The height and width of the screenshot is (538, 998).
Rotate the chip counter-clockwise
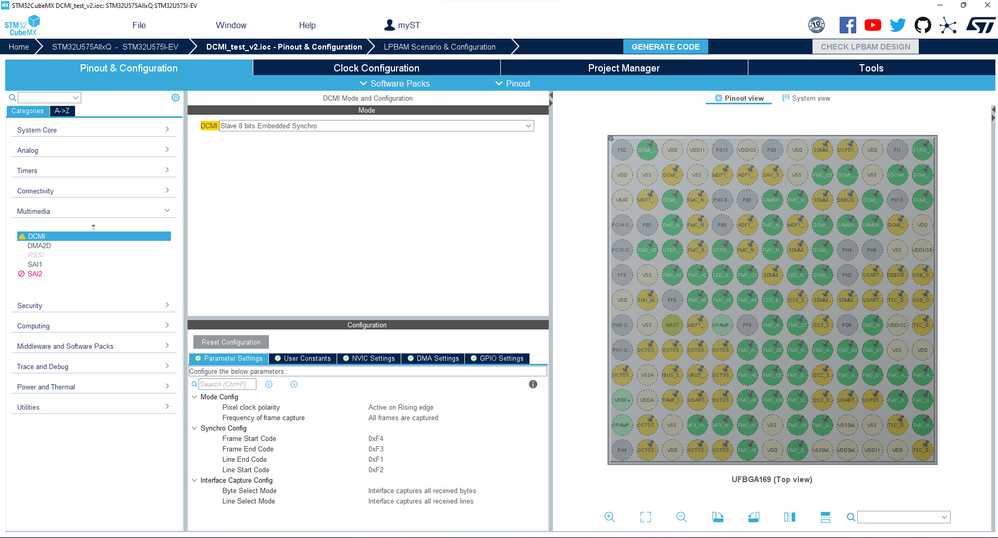coord(754,517)
